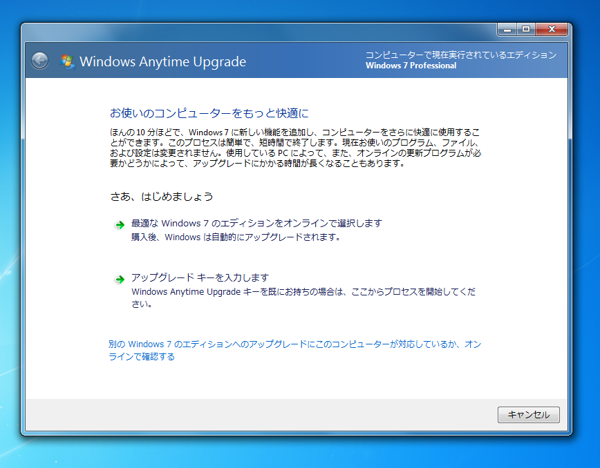This screenshot has width=600, height=468.
Task: Click the さあ、はじめましょう heading
Action: coord(161,197)
